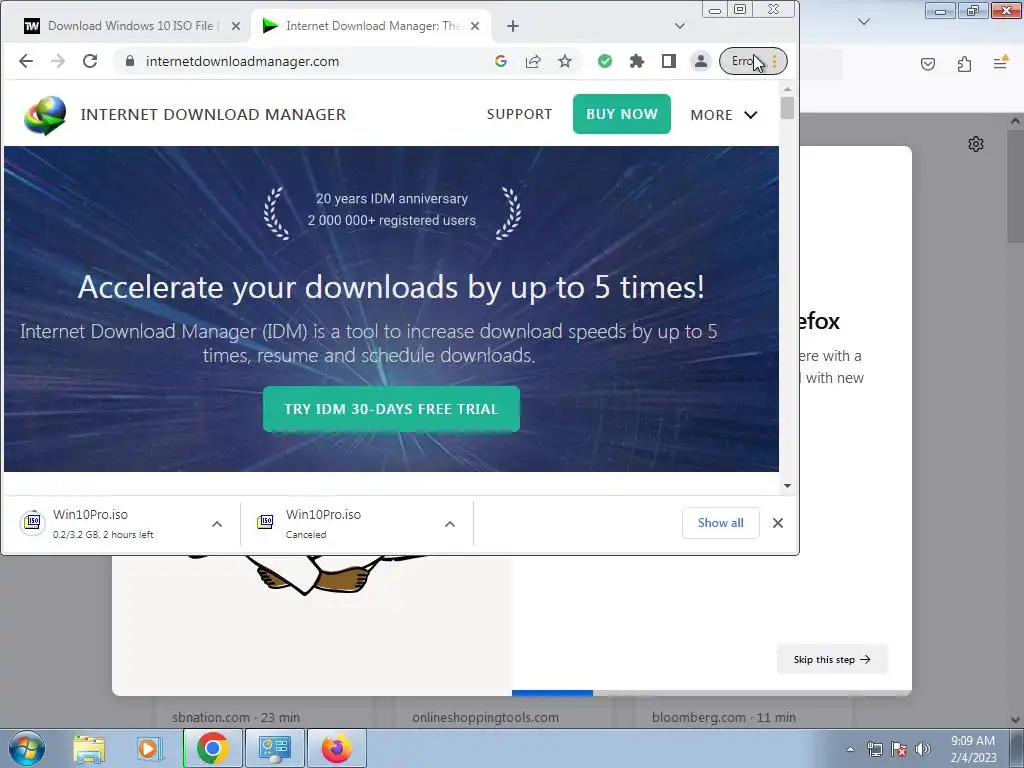Open onlineshoppingtools.com link in Firefox
The image size is (1024, 768).
[485, 717]
